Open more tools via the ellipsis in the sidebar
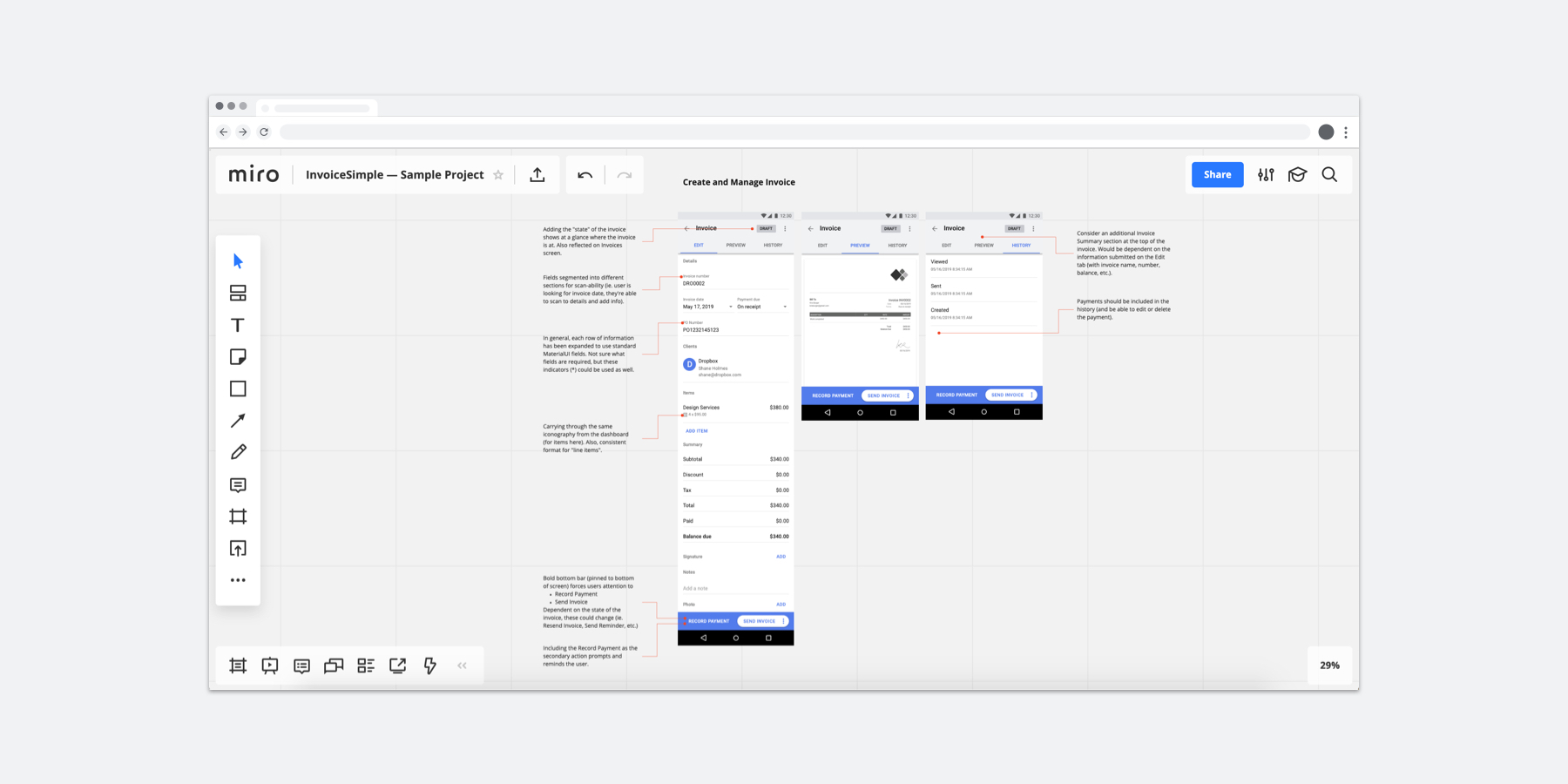Screen dimensions: 1568x784 pyautogui.click(x=237, y=579)
